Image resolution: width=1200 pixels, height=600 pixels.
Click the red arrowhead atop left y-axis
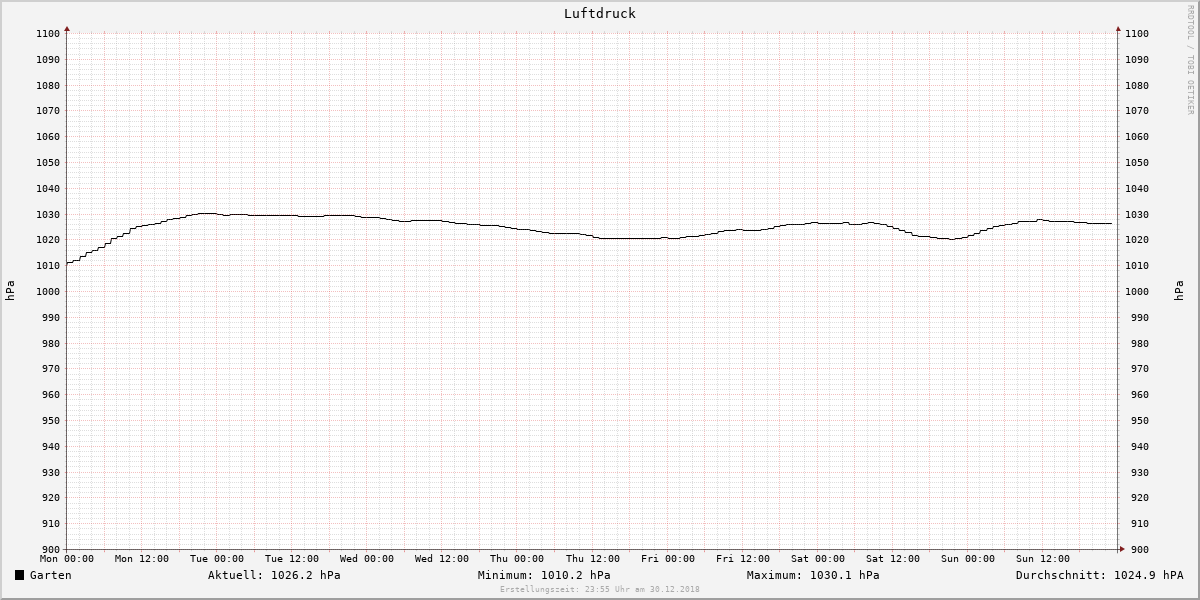pos(67,29)
